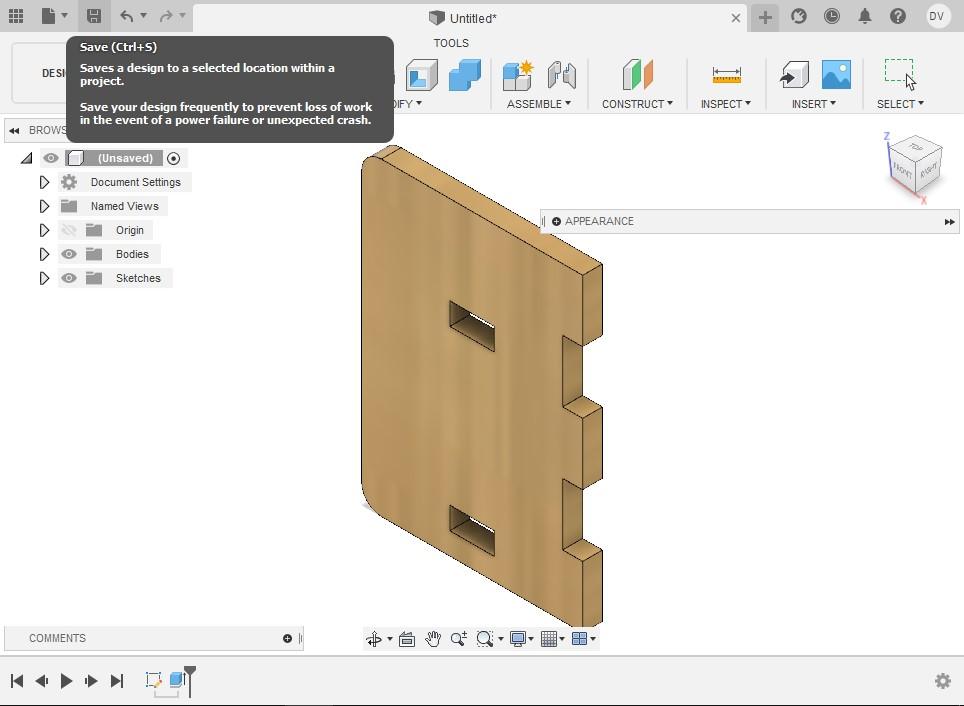The height and width of the screenshot is (706, 964).
Task: Collapse the Browser panel with double arrows
Action: [14, 130]
